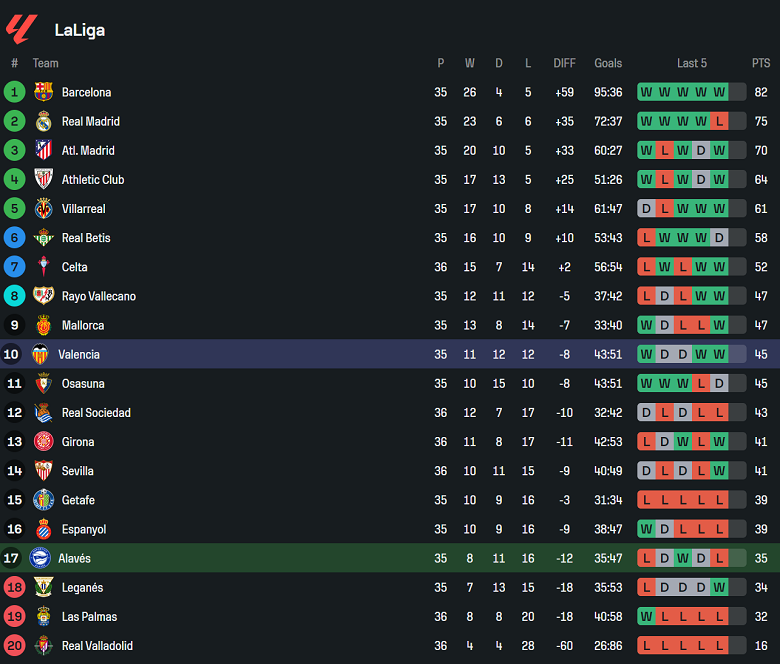
Task: Click the Real Madrid club crest
Action: coord(43,121)
